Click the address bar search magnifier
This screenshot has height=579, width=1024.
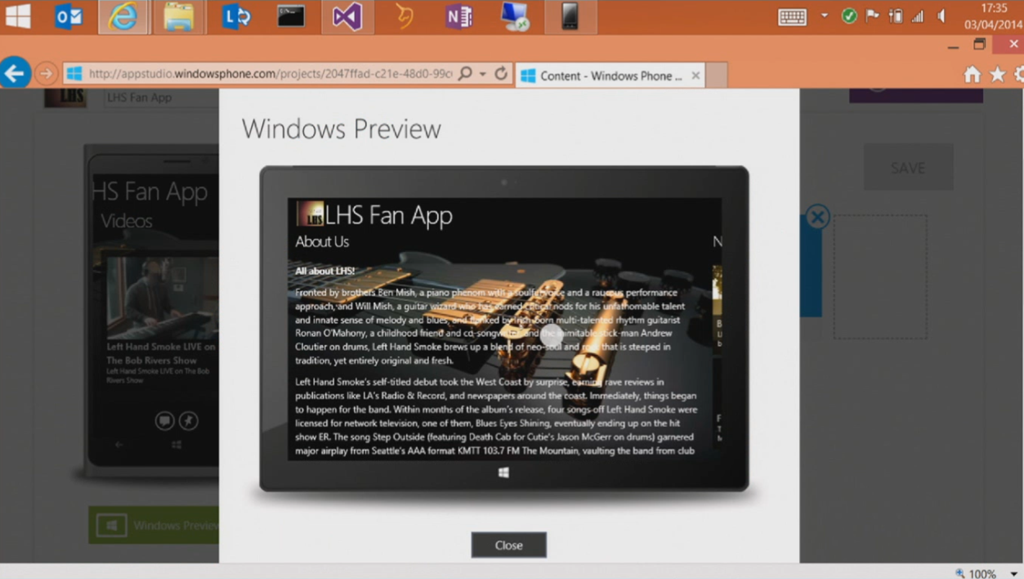tap(465, 73)
